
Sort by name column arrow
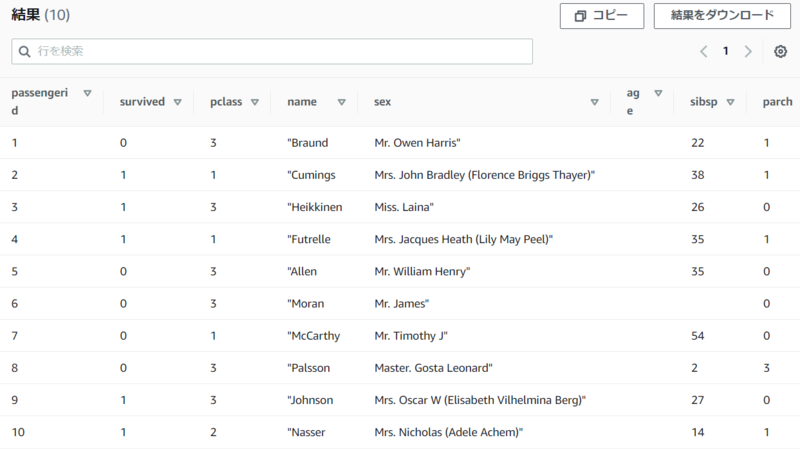(341, 102)
